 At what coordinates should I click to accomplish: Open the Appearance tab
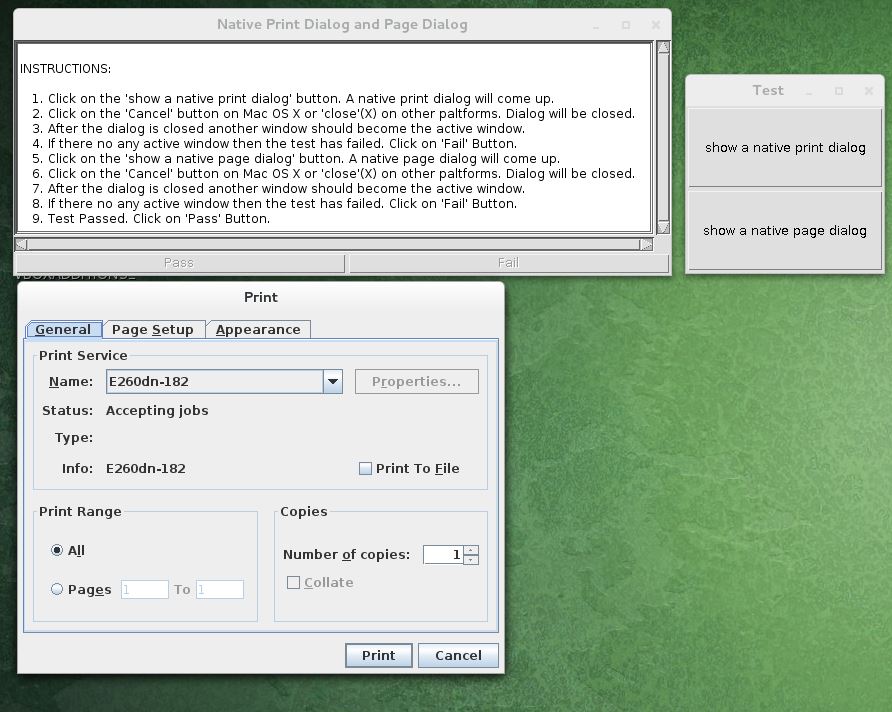coord(258,330)
